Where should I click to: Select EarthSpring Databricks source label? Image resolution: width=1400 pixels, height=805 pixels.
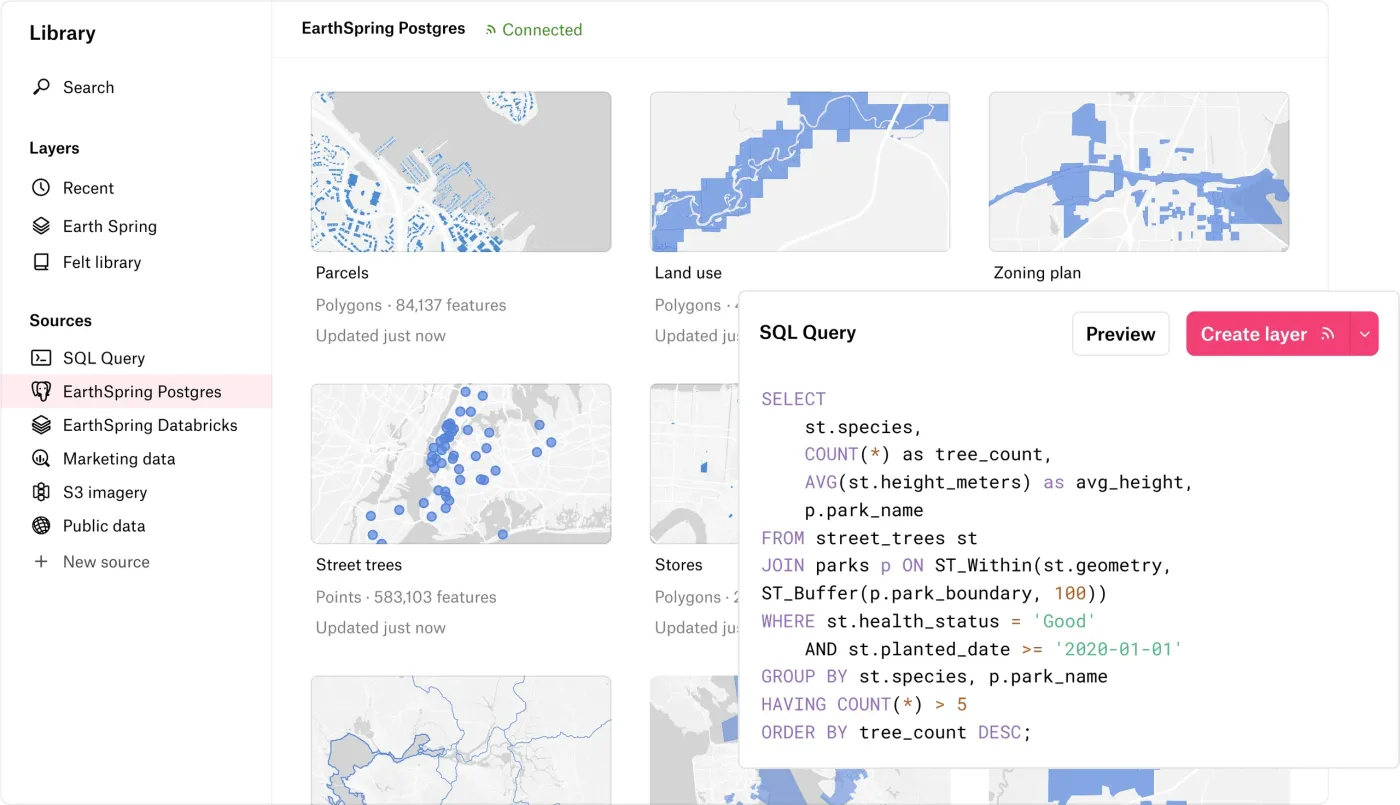coord(150,425)
